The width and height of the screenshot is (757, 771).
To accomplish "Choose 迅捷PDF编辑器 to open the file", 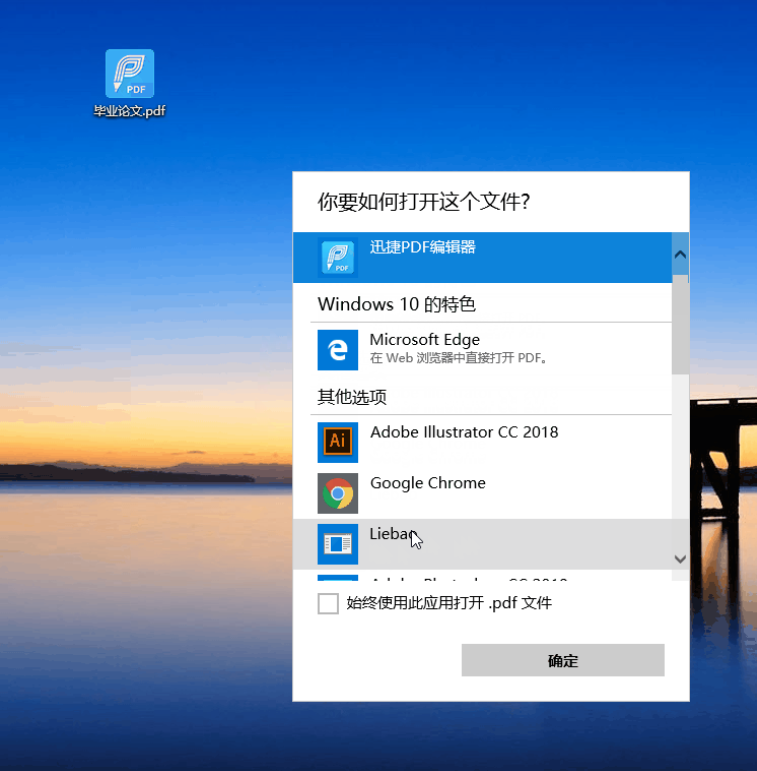I will click(x=482, y=258).
